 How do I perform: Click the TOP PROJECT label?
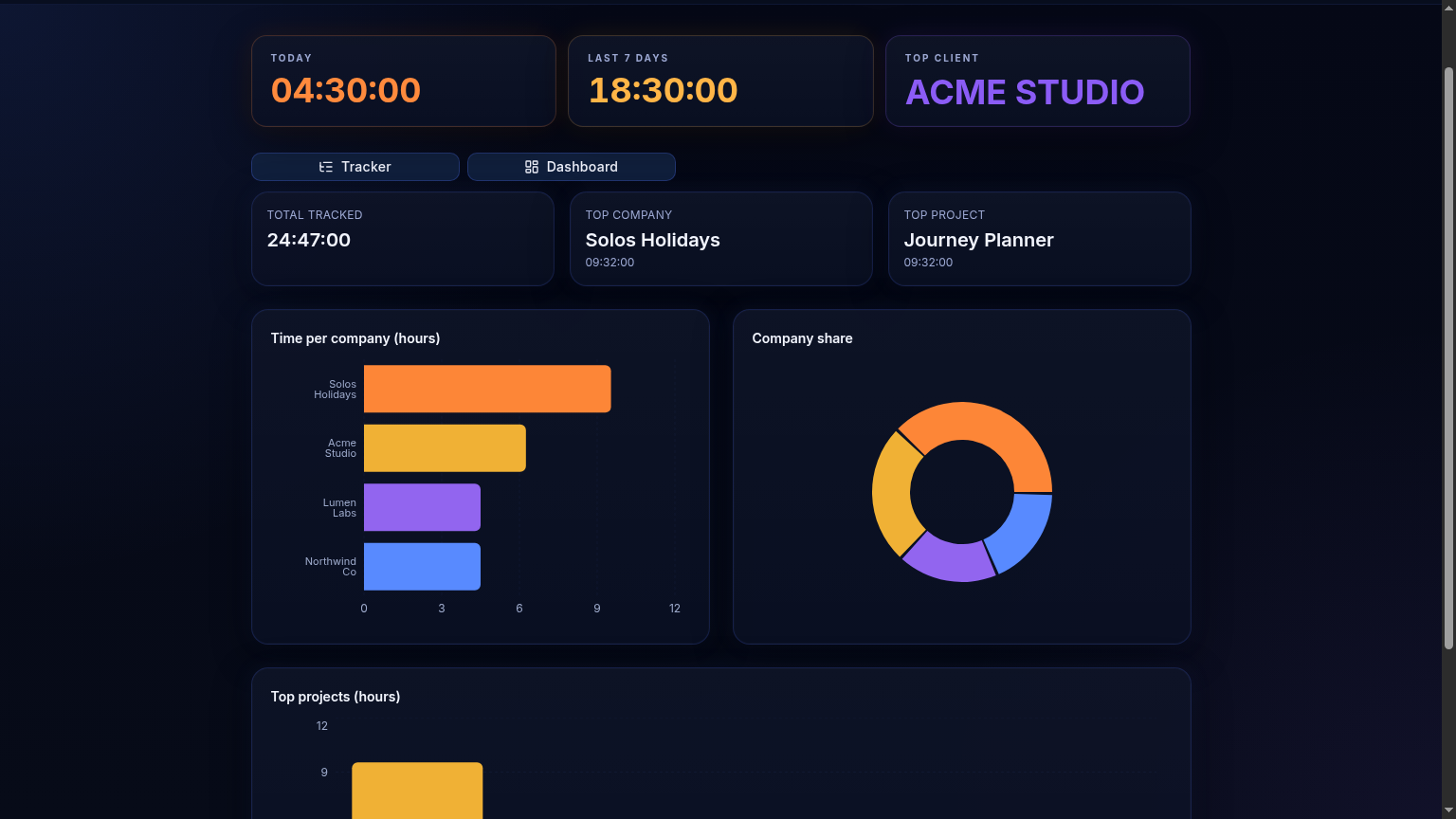tap(944, 215)
